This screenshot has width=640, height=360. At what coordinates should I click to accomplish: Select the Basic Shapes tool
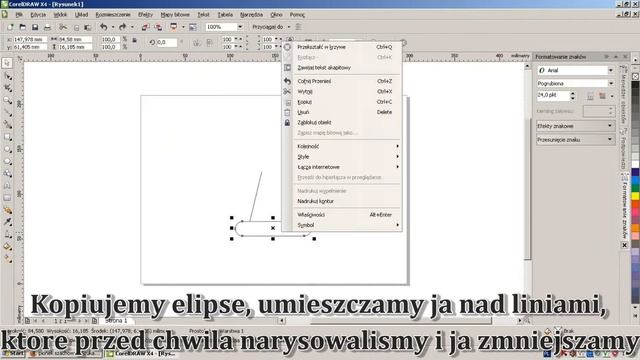[7, 173]
